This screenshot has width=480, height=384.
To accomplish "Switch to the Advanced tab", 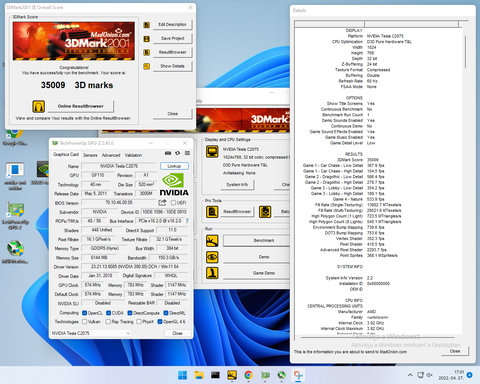I will (111, 155).
